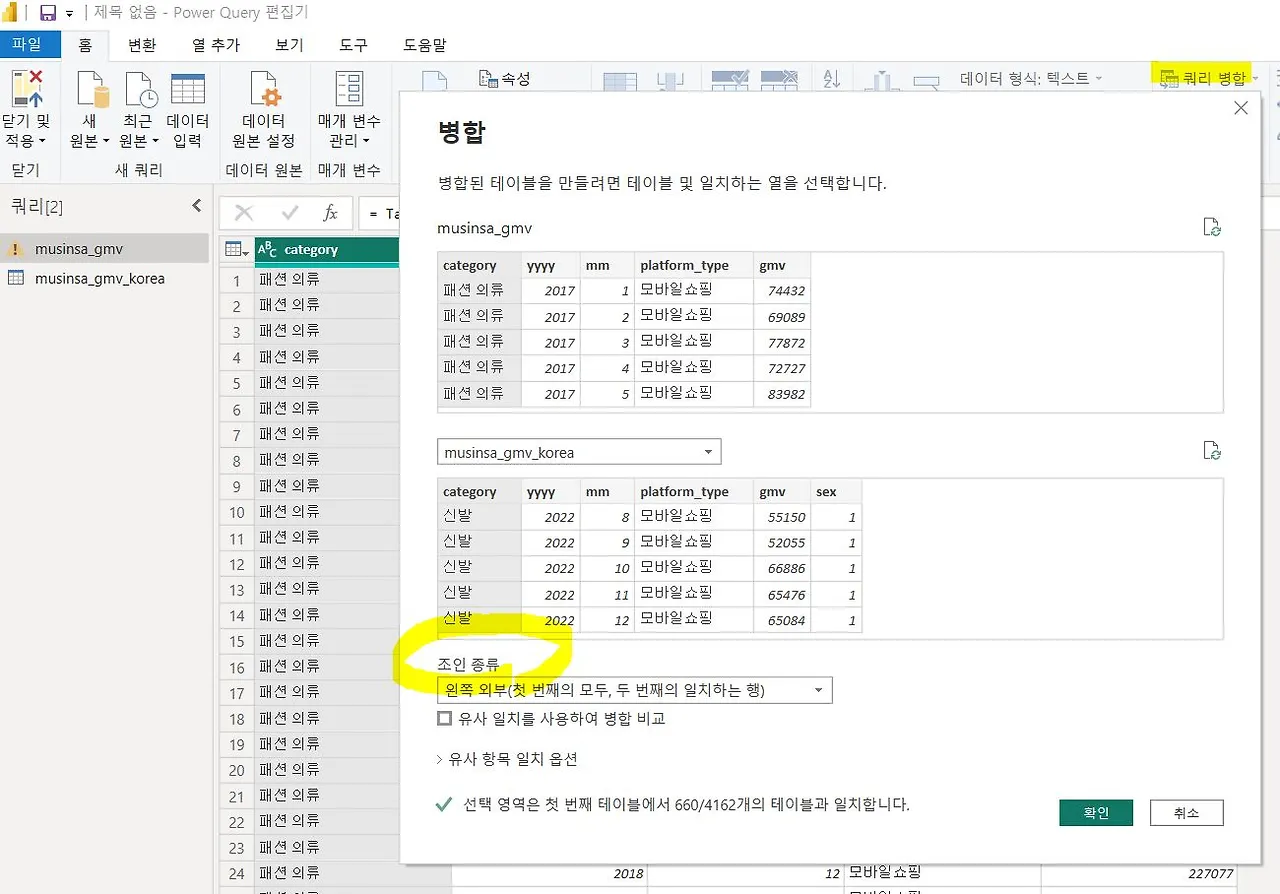Viewport: 1280px width, 894px height.
Task: Click the save icon in the title bar
Action: (48, 13)
